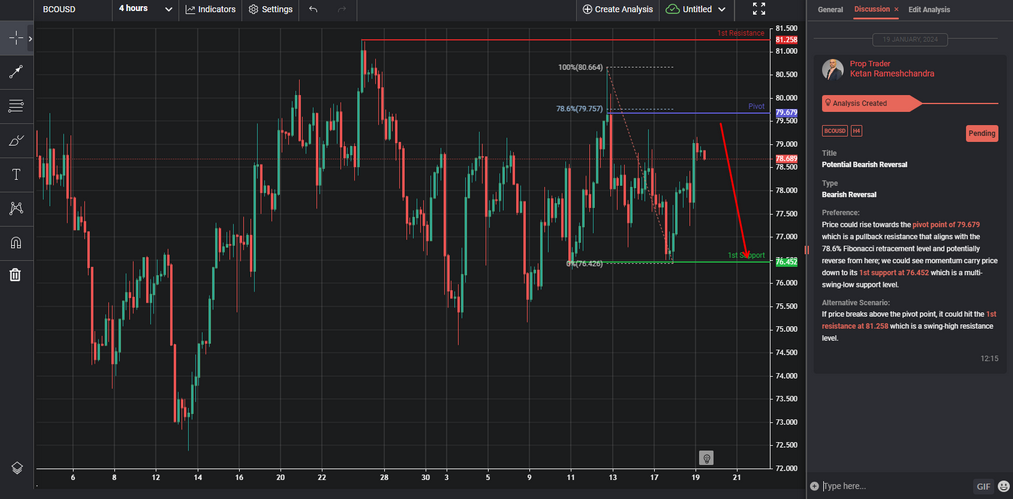Open the Untitled layout dropdown

696,10
